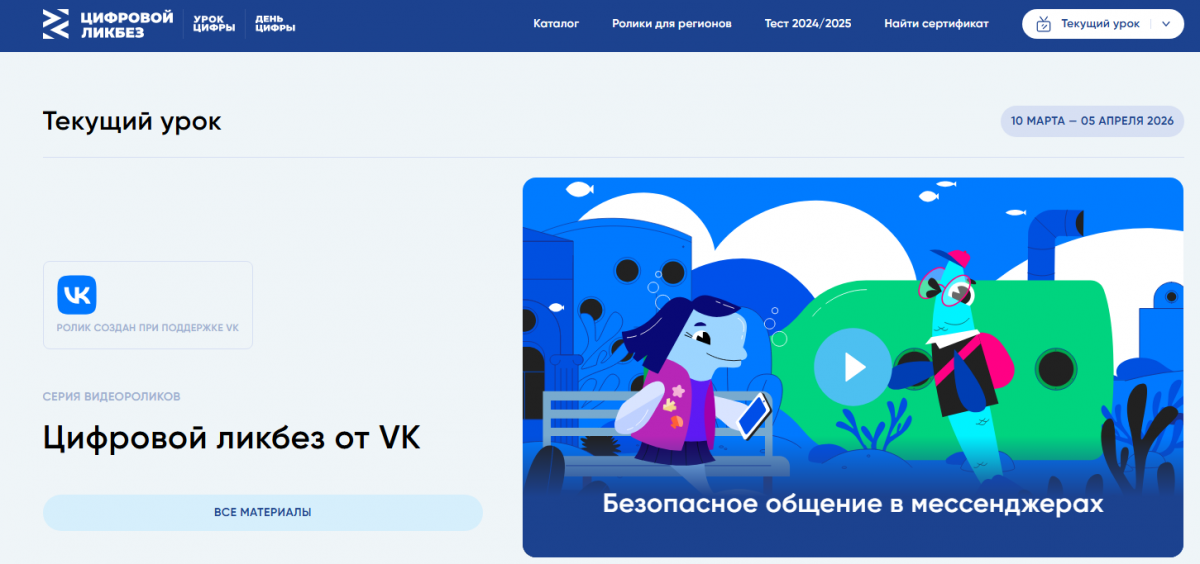Open the День цифры project logo
1200x564 pixels.
click(275, 24)
